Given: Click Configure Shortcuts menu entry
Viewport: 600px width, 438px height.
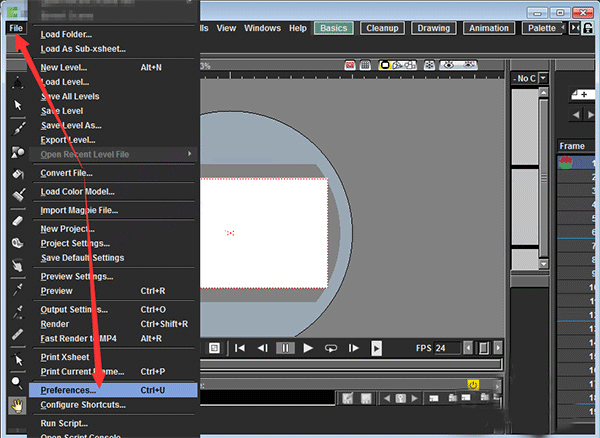Looking at the screenshot, I should pos(82,405).
